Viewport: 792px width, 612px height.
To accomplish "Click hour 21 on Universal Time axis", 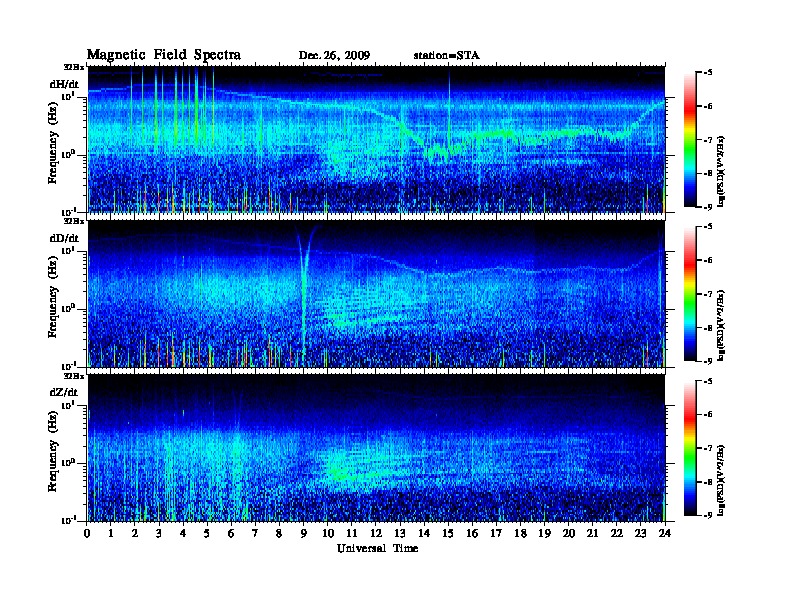I will click(x=592, y=533).
